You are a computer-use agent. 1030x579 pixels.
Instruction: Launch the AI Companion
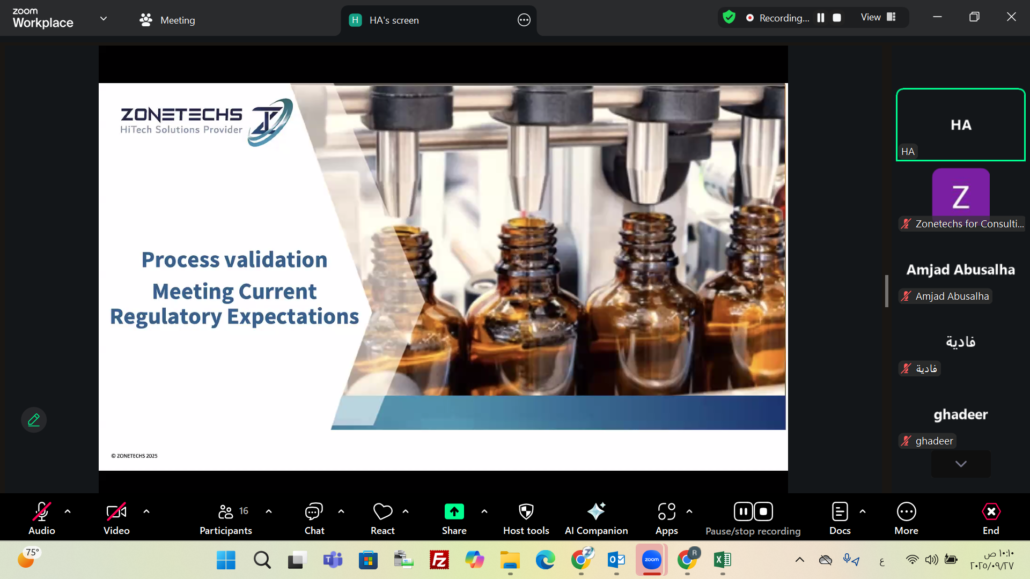click(x=596, y=517)
